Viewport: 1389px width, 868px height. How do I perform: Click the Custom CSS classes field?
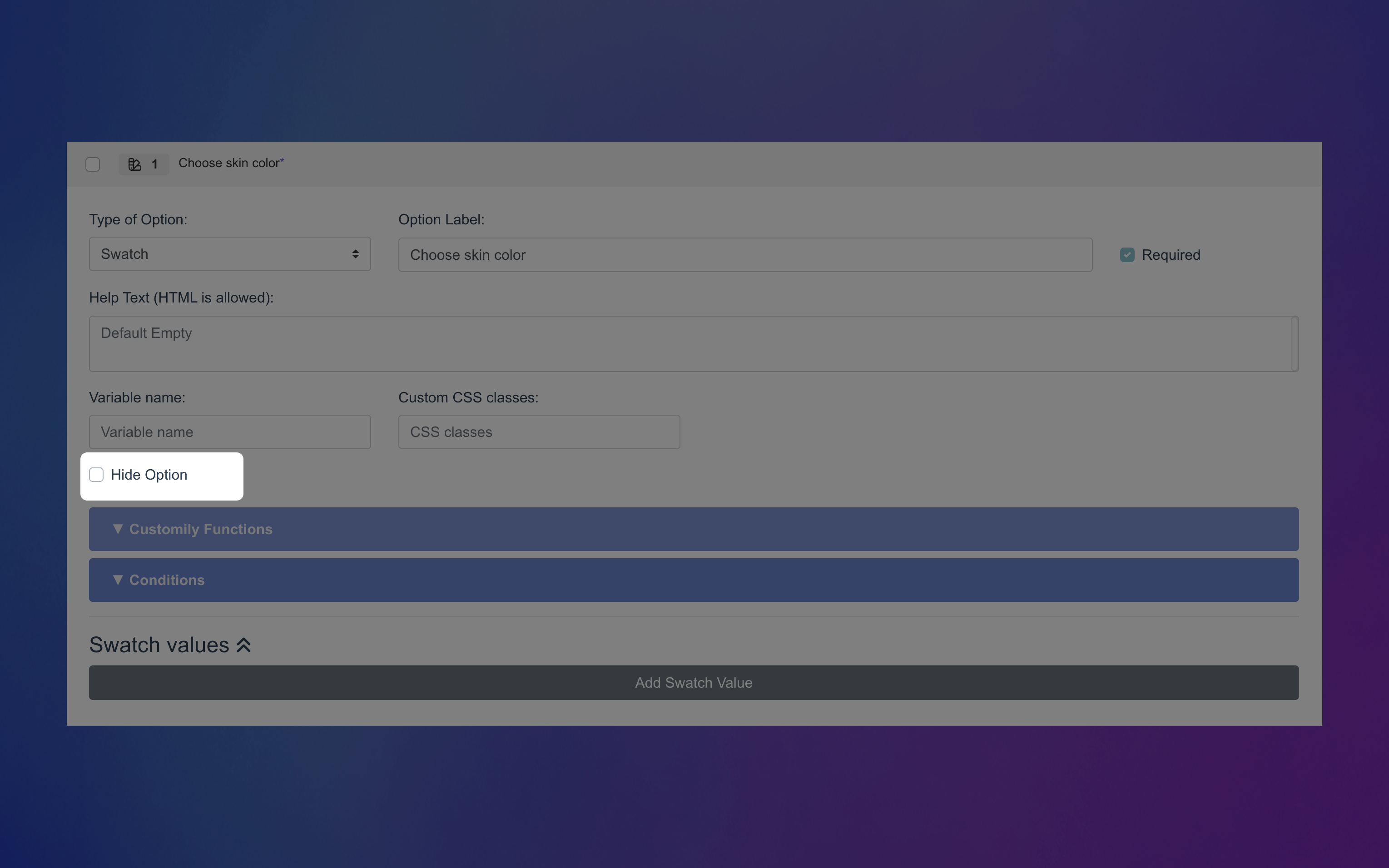pos(538,432)
